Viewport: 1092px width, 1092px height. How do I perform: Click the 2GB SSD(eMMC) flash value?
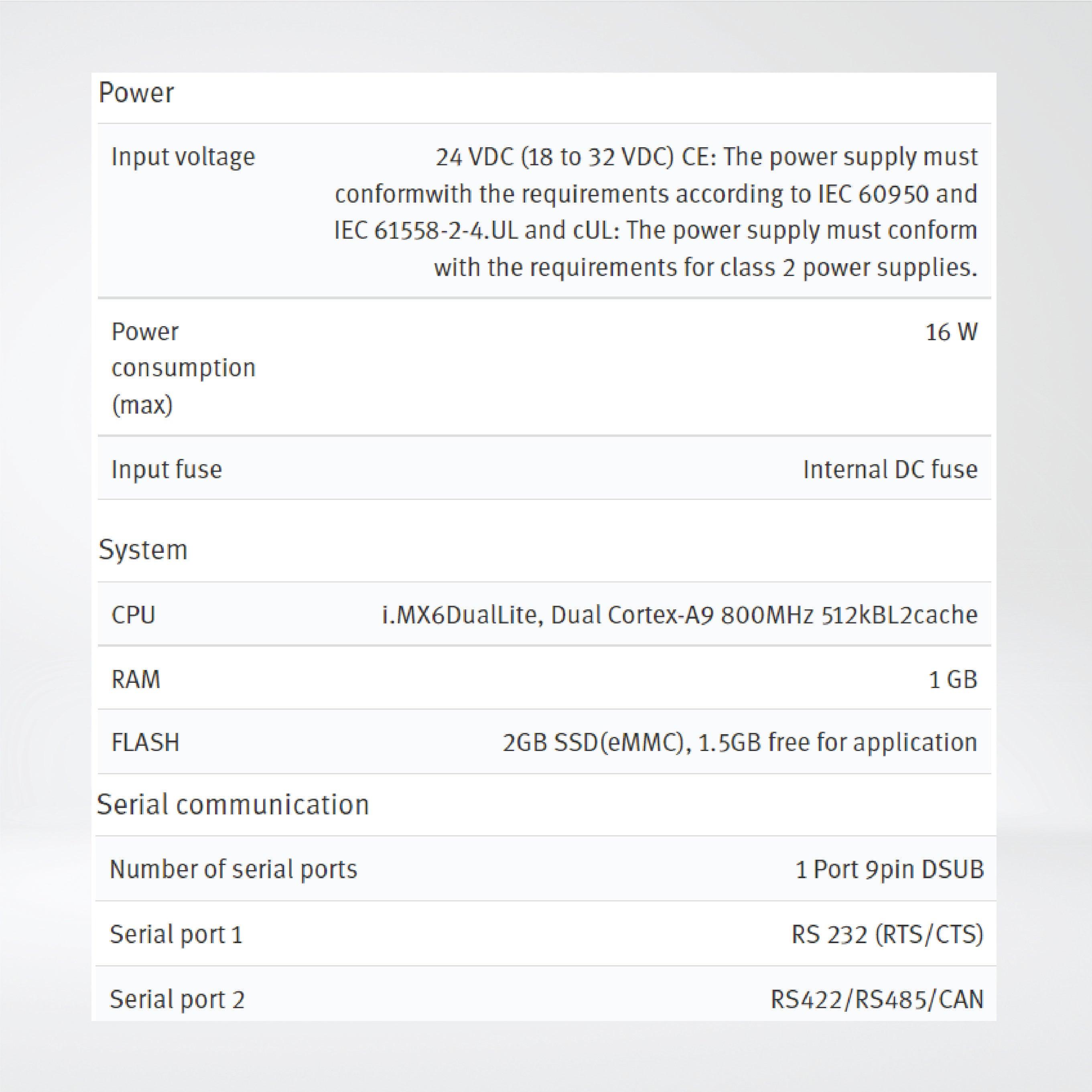click(739, 743)
